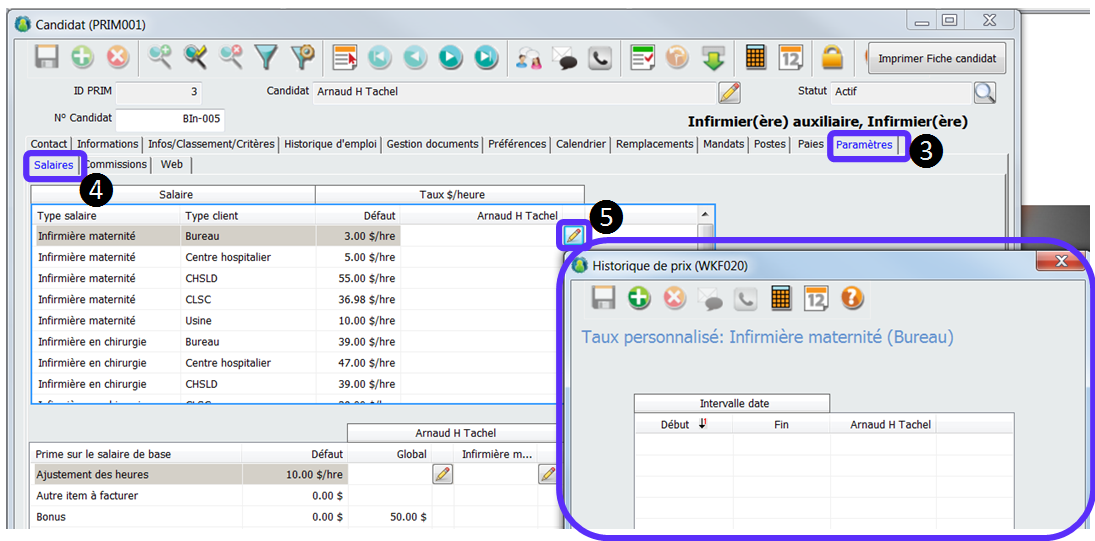The image size is (1095, 541).
Task: Select the Historique d'emploi tab
Action: point(330,144)
